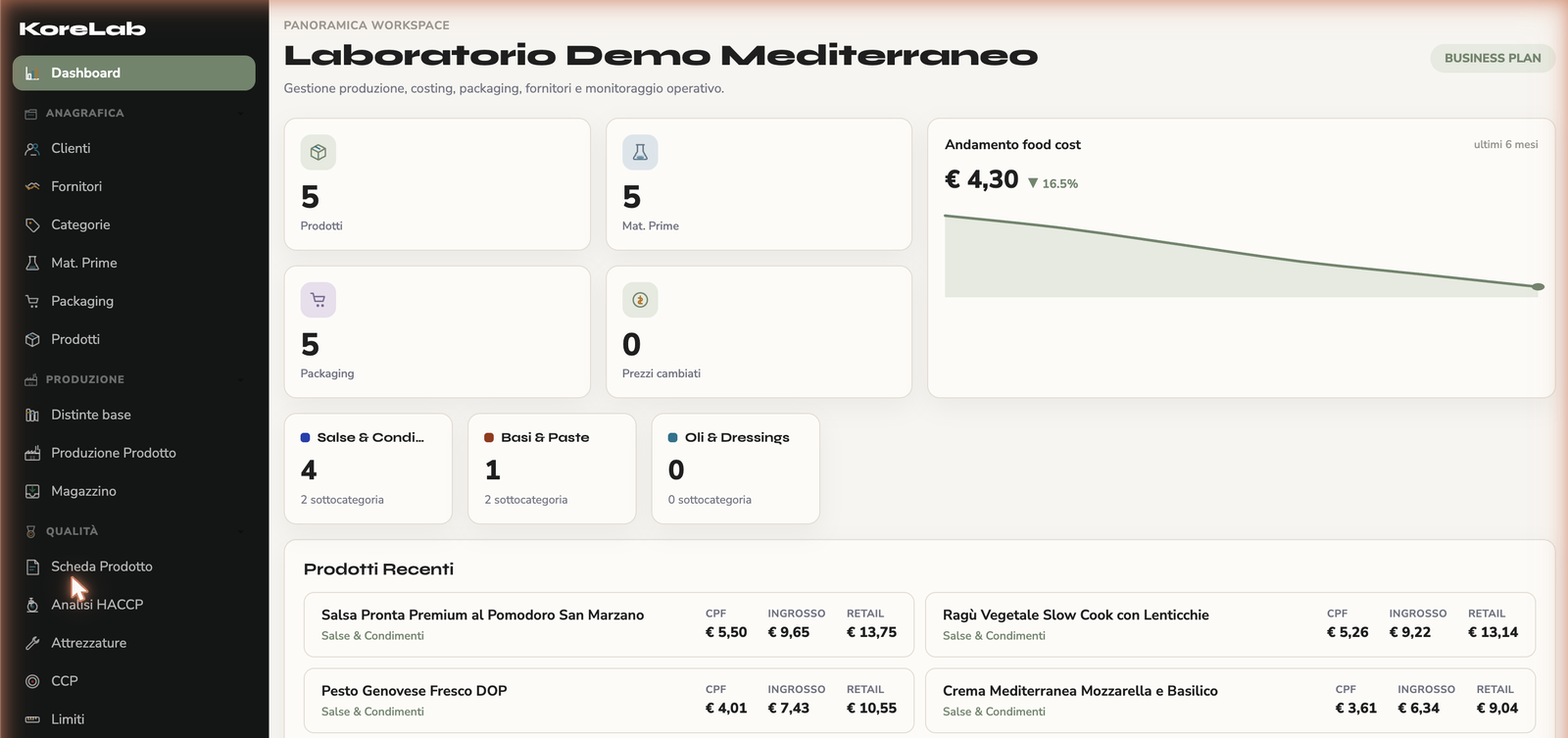
Task: Click the Qualità section medal icon
Action: point(30,531)
